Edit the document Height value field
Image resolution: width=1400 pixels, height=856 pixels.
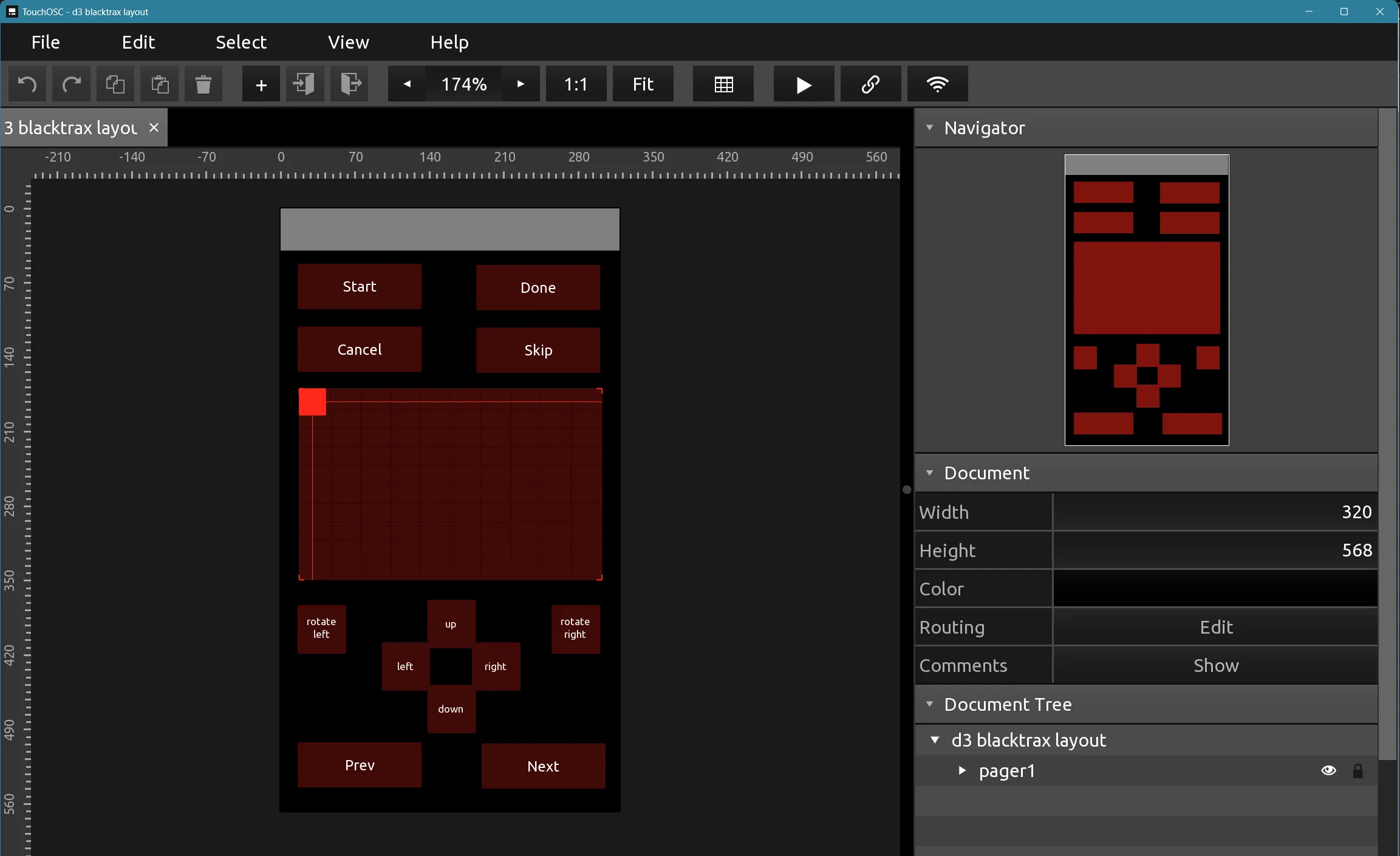1215,550
